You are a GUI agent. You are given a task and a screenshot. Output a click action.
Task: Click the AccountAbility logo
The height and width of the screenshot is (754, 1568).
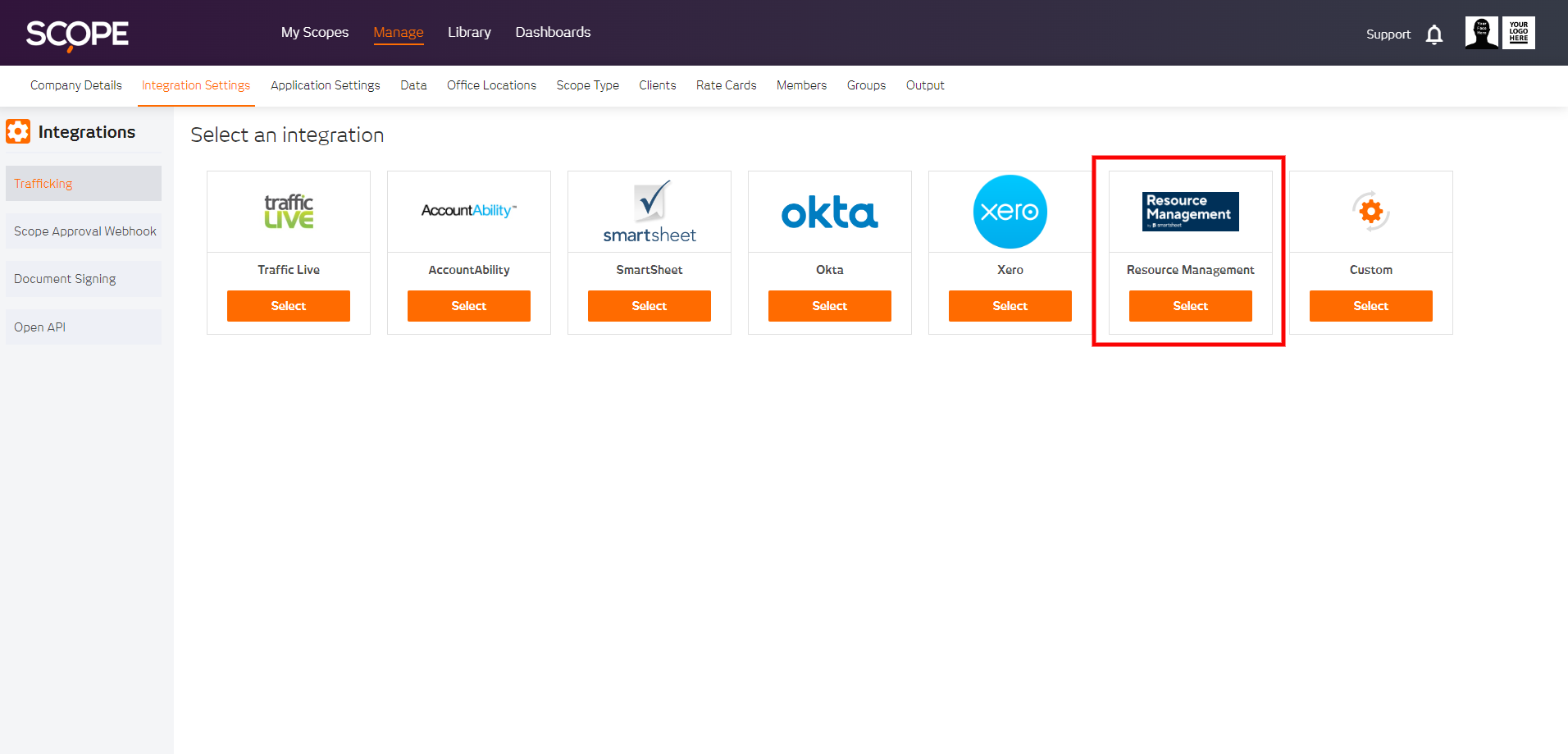469,211
